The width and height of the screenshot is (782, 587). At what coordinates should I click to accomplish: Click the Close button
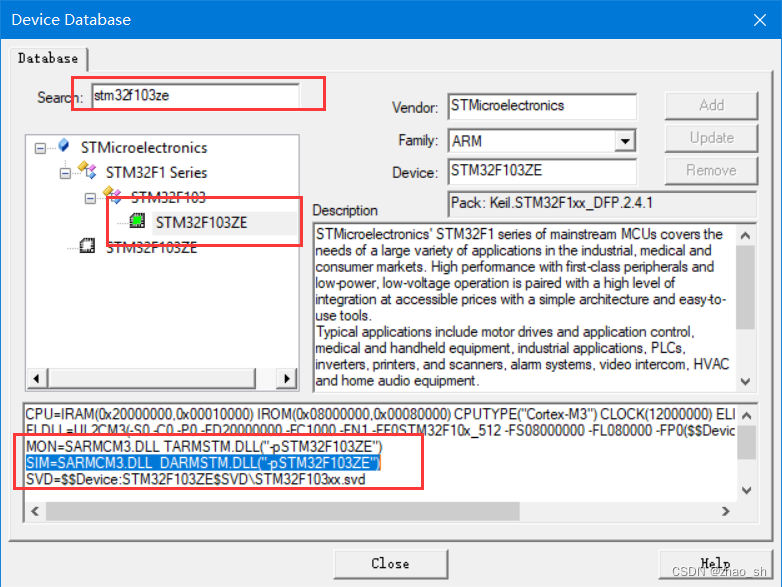[391, 564]
